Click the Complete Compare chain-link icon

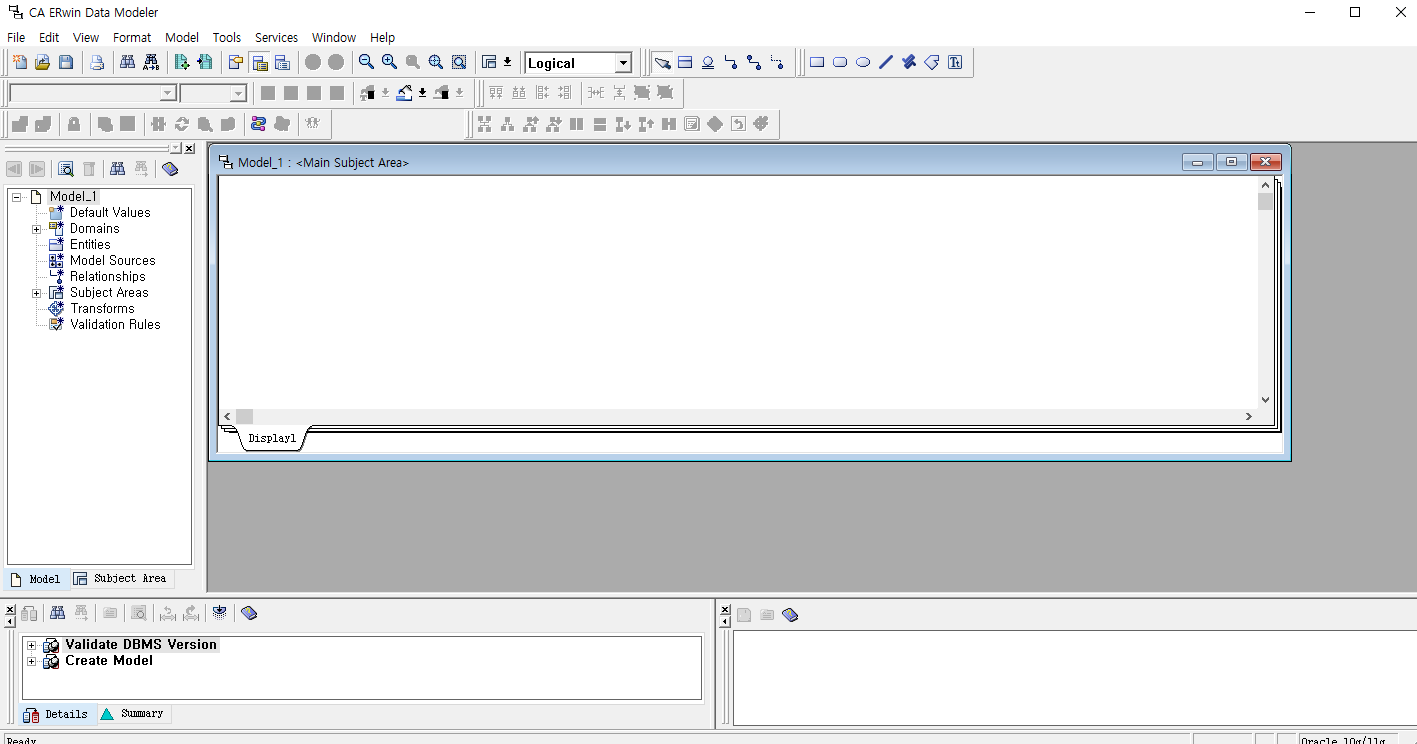pyautogui.click(x=259, y=124)
